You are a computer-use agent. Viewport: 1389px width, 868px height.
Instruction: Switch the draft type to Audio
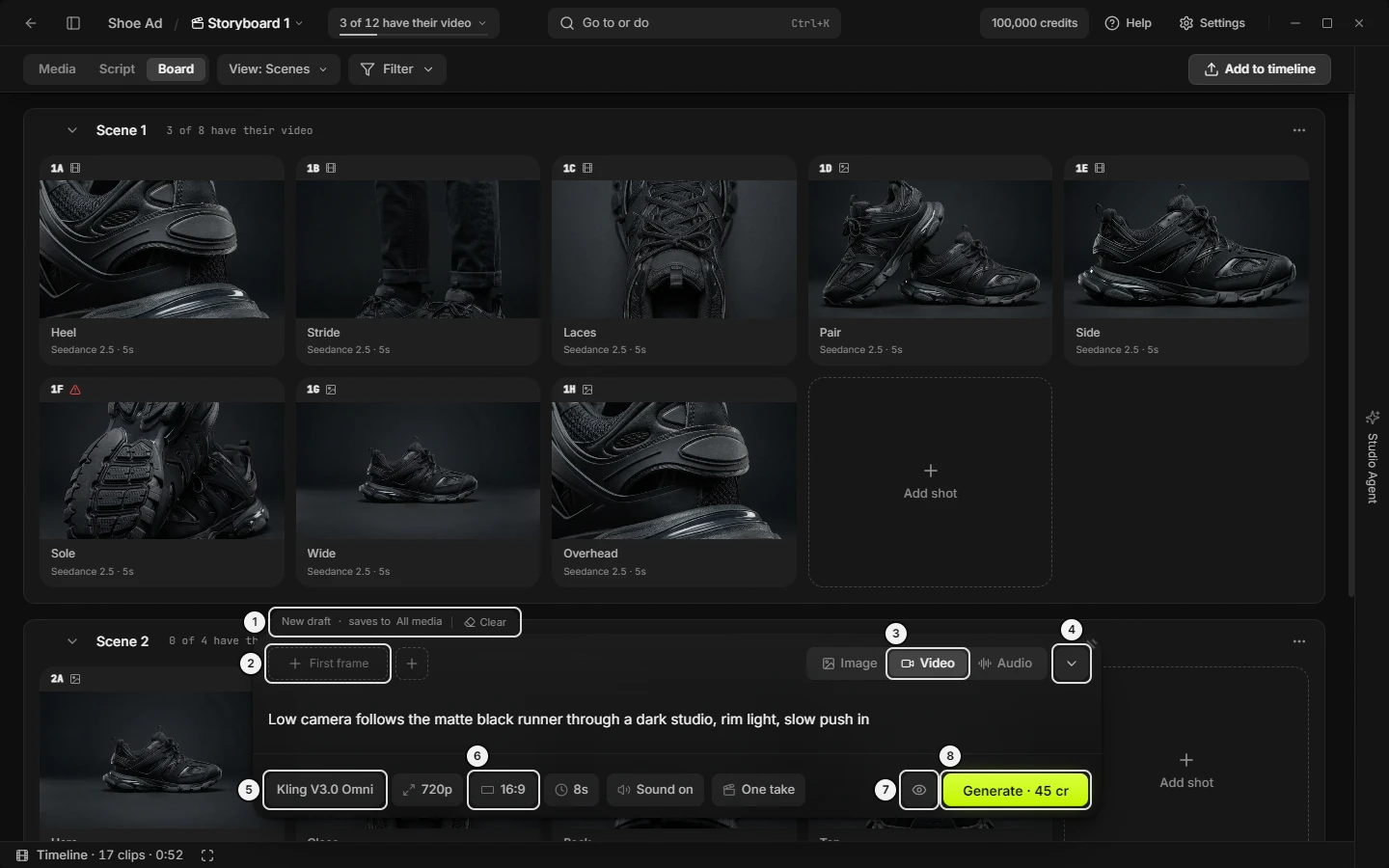click(1005, 664)
